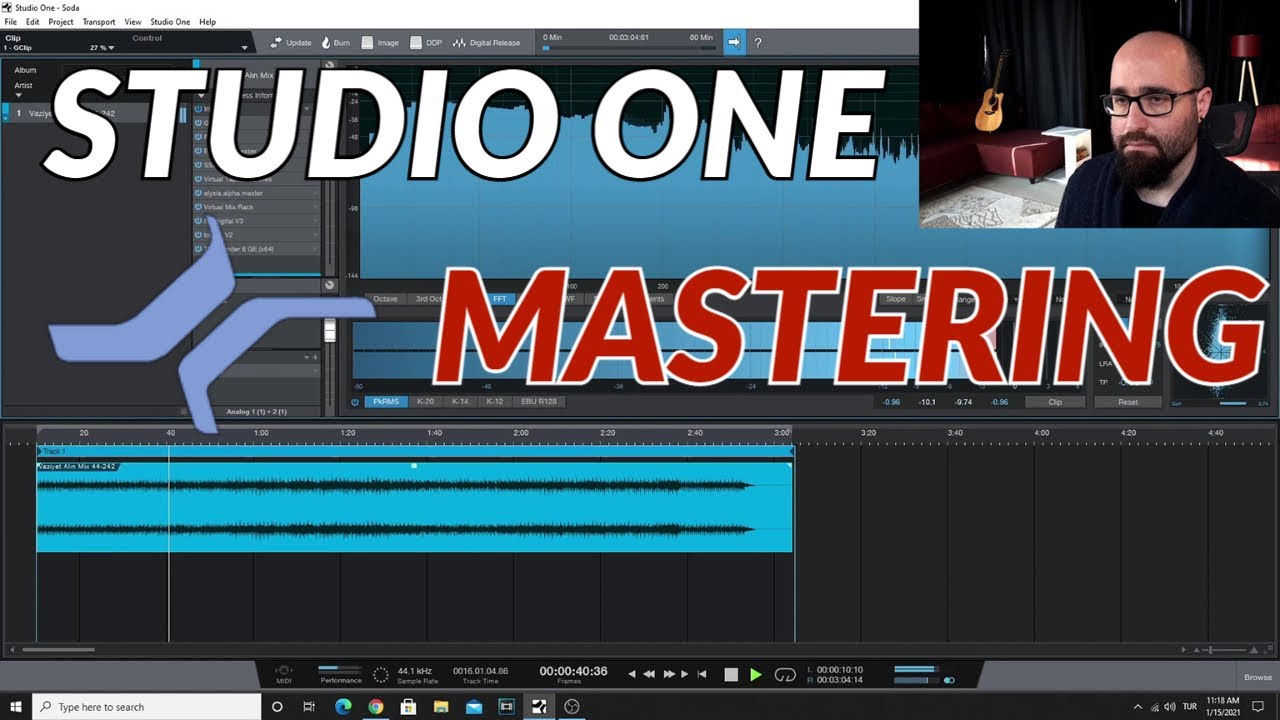Show hidden system tray icons
1280x720 pixels.
pyautogui.click(x=1137, y=707)
